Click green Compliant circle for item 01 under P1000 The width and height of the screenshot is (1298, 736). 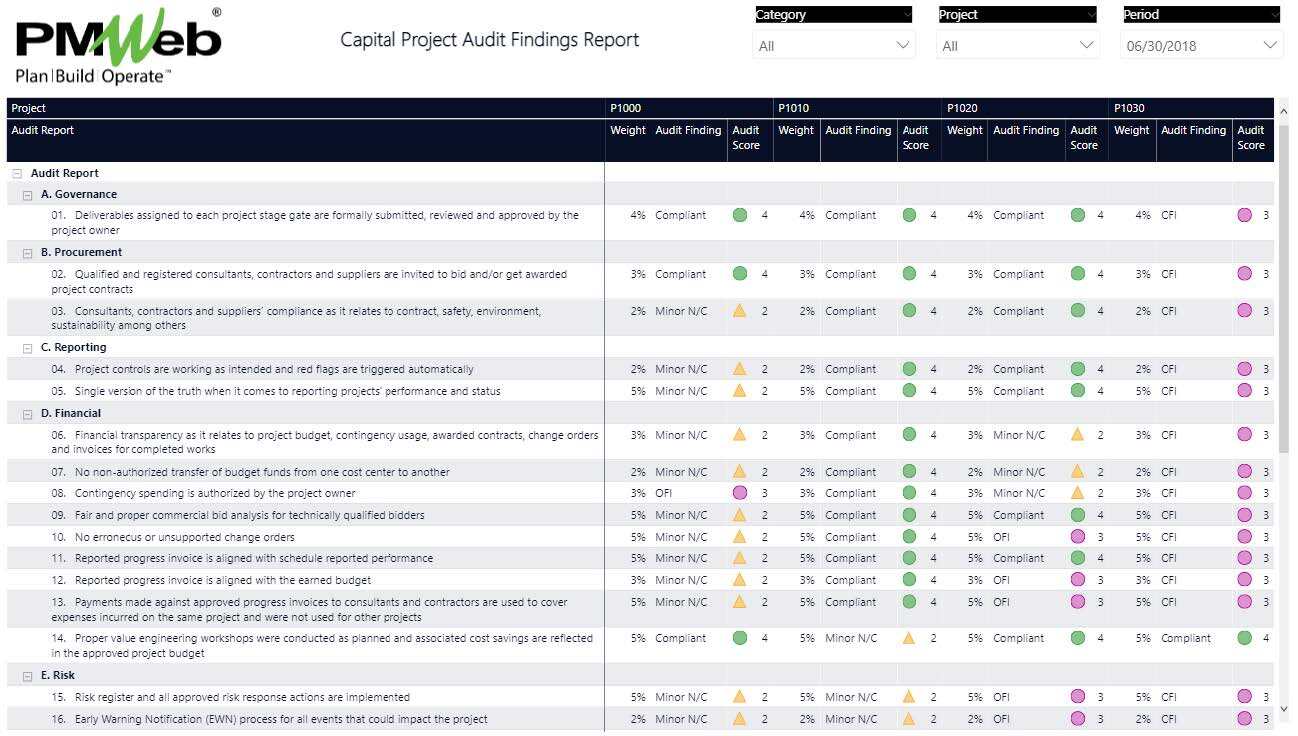click(x=740, y=215)
